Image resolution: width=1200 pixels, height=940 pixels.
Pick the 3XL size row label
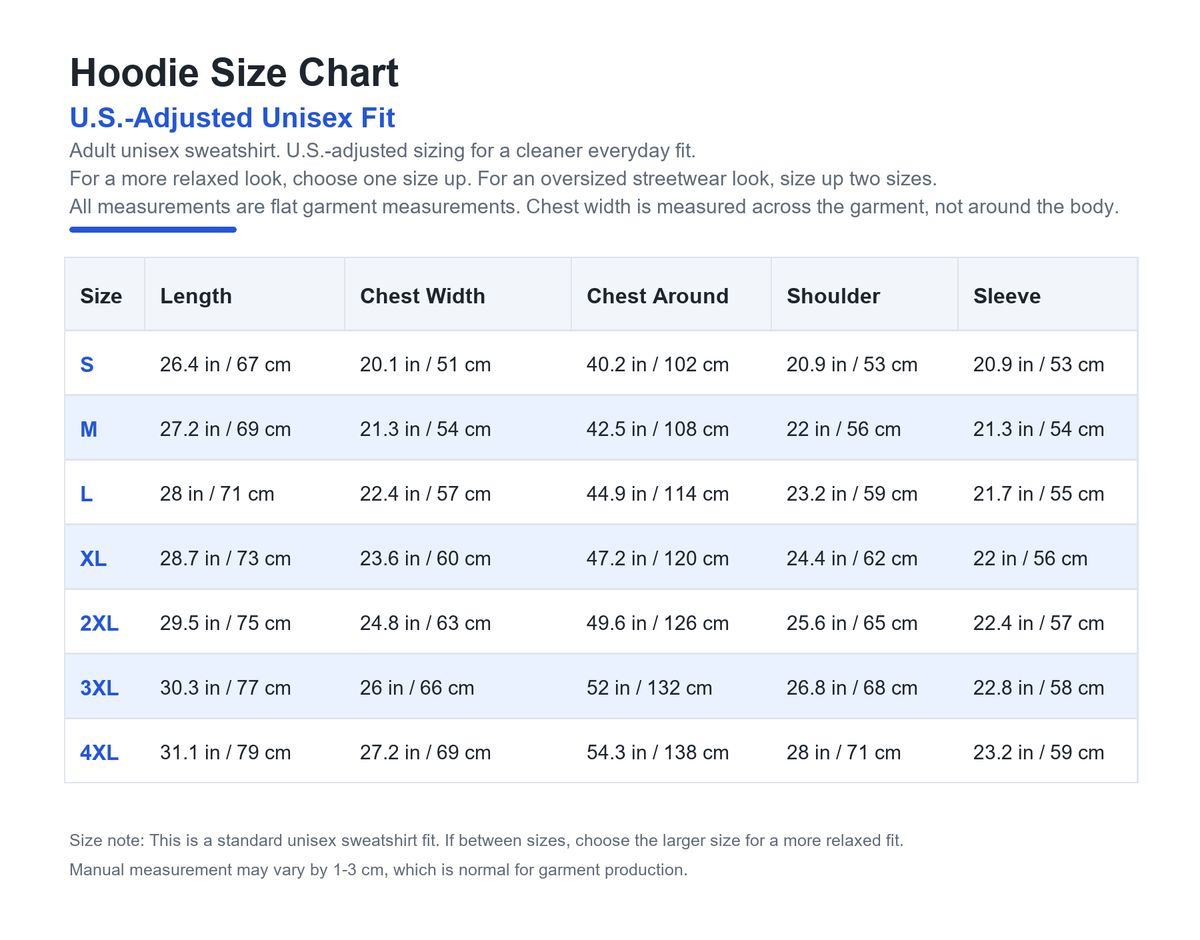click(99, 688)
